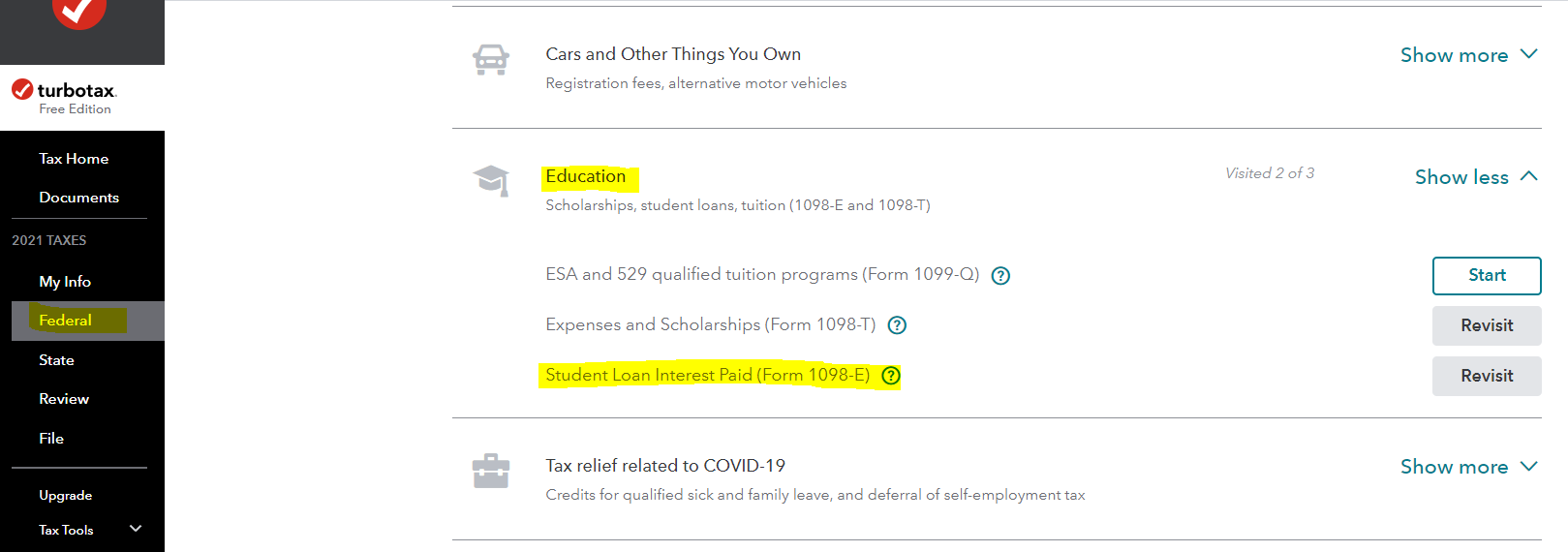
Task: Select the State section in sidebar
Action: pos(56,360)
